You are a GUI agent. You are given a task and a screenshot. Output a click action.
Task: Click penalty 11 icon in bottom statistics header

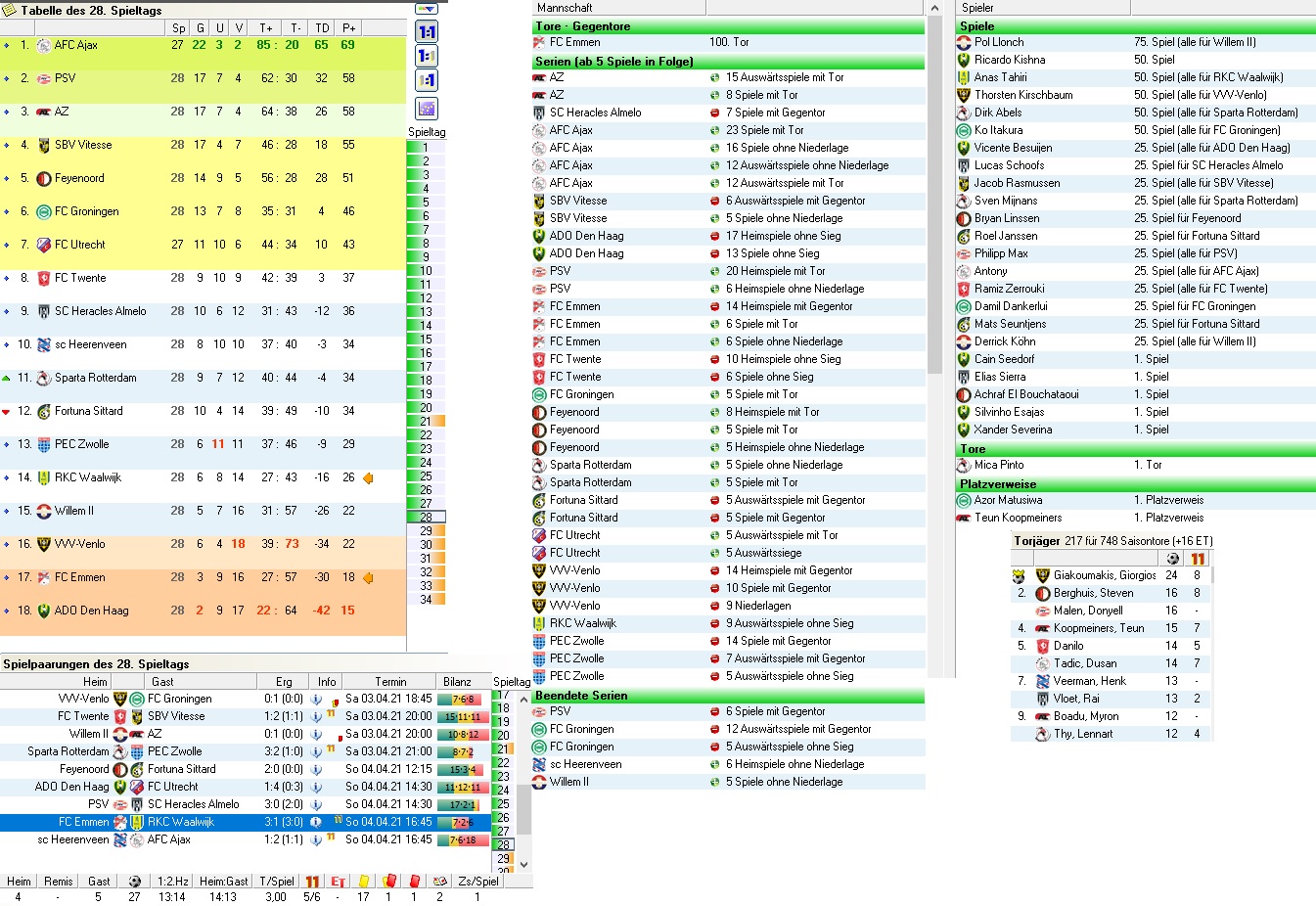tap(312, 882)
